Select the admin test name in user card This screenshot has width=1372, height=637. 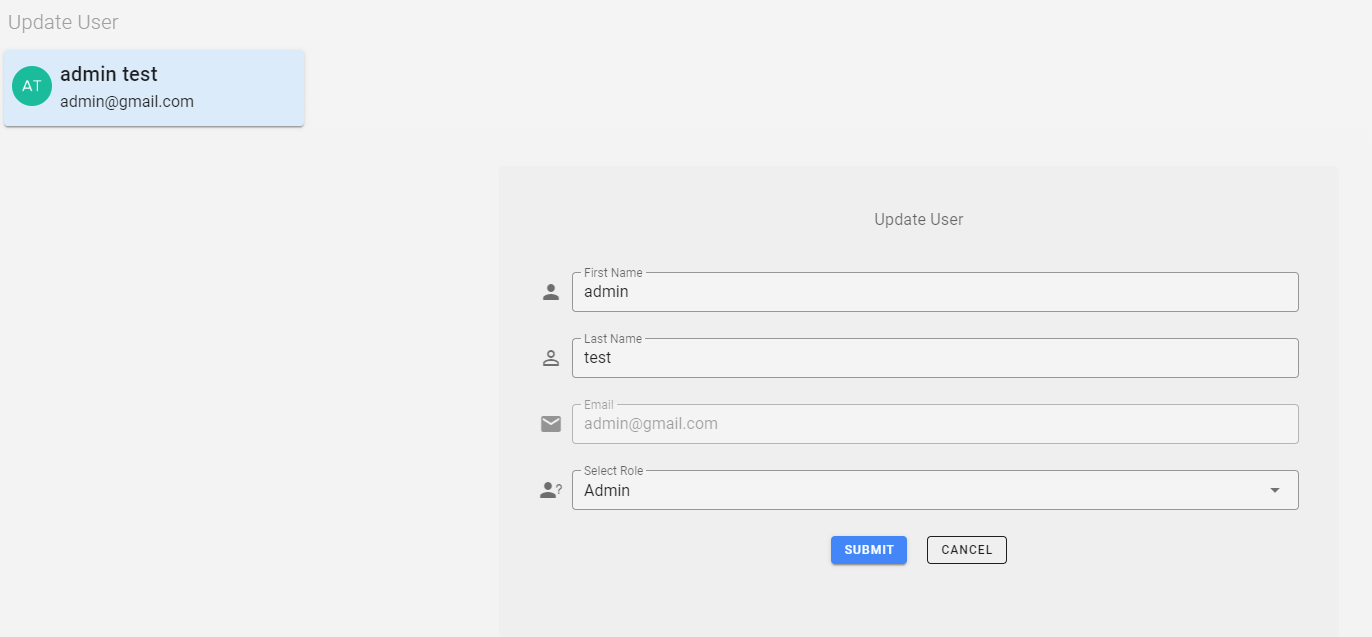(109, 74)
